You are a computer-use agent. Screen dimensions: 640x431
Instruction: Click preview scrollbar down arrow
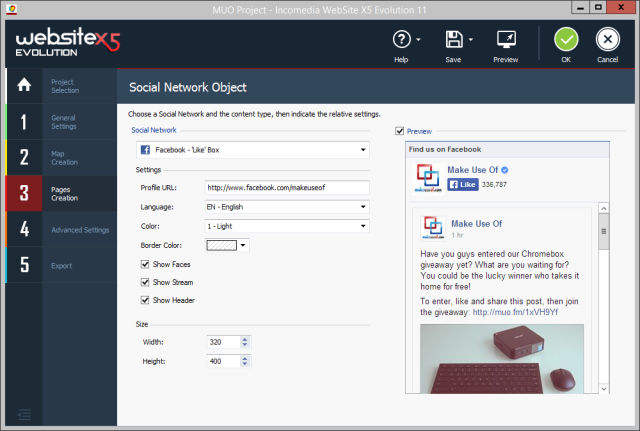(604, 389)
